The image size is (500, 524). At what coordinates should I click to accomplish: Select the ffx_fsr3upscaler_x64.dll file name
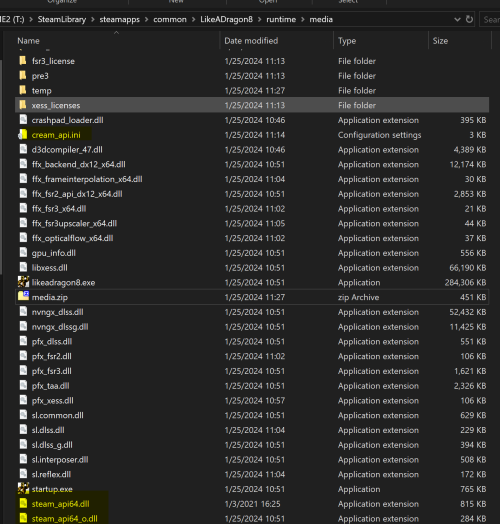point(74,223)
